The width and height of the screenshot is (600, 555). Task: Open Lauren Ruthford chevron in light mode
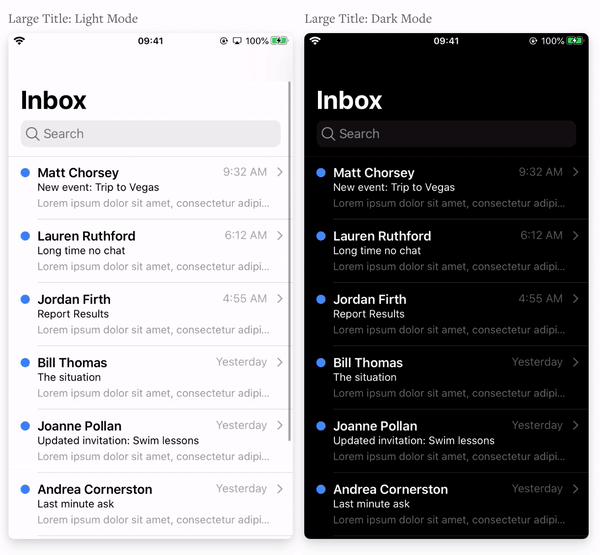point(280,235)
